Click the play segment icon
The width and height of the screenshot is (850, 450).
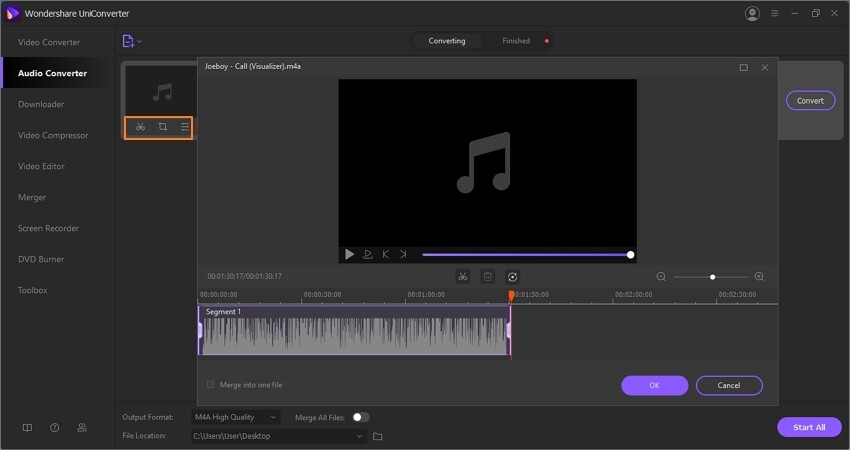click(368, 254)
